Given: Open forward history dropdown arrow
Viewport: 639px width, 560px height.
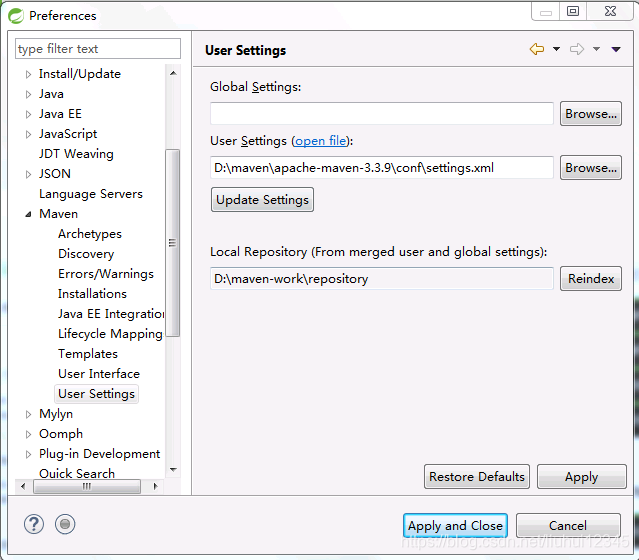Looking at the screenshot, I should 596,49.
